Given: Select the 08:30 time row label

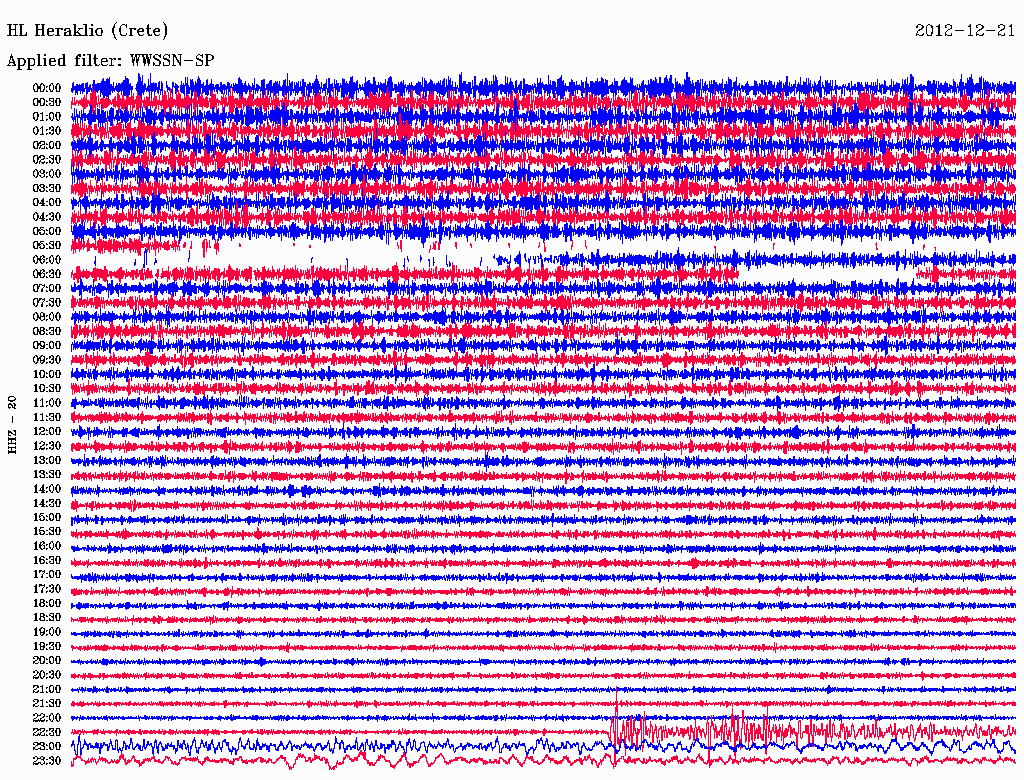Looking at the screenshot, I should click(47, 331).
